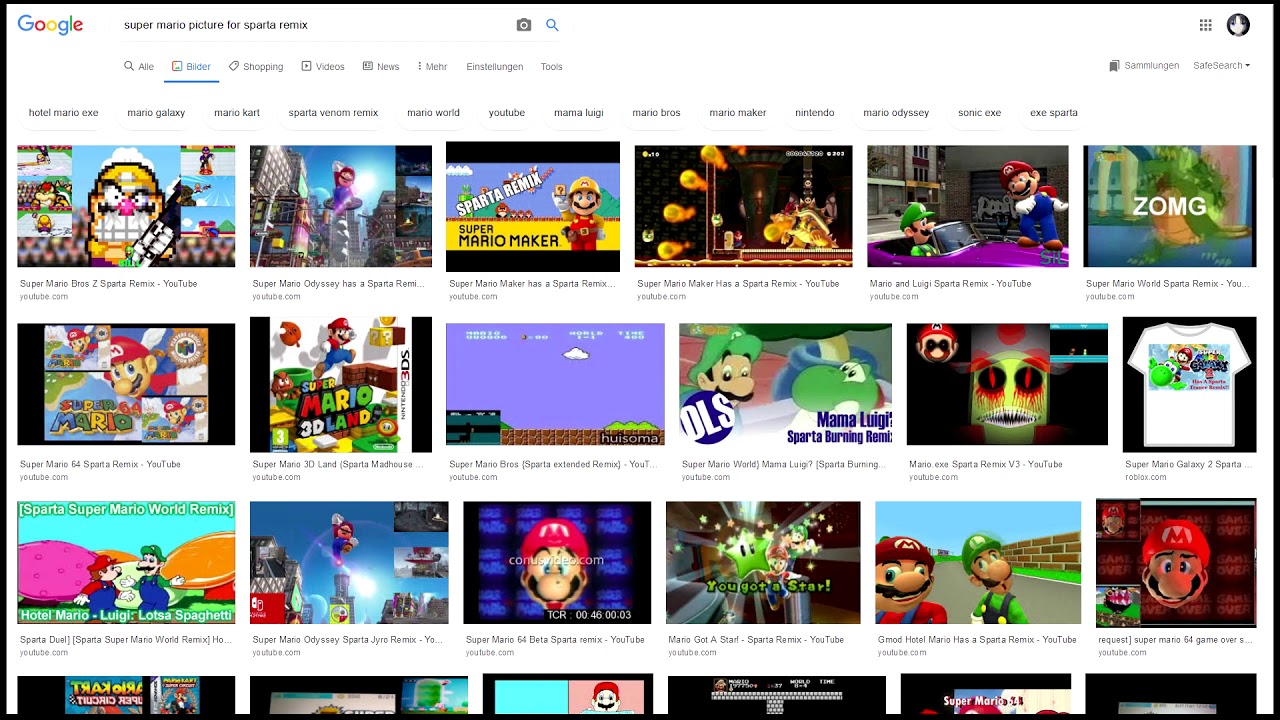Open Einstellungen settings menu

pyautogui.click(x=495, y=67)
